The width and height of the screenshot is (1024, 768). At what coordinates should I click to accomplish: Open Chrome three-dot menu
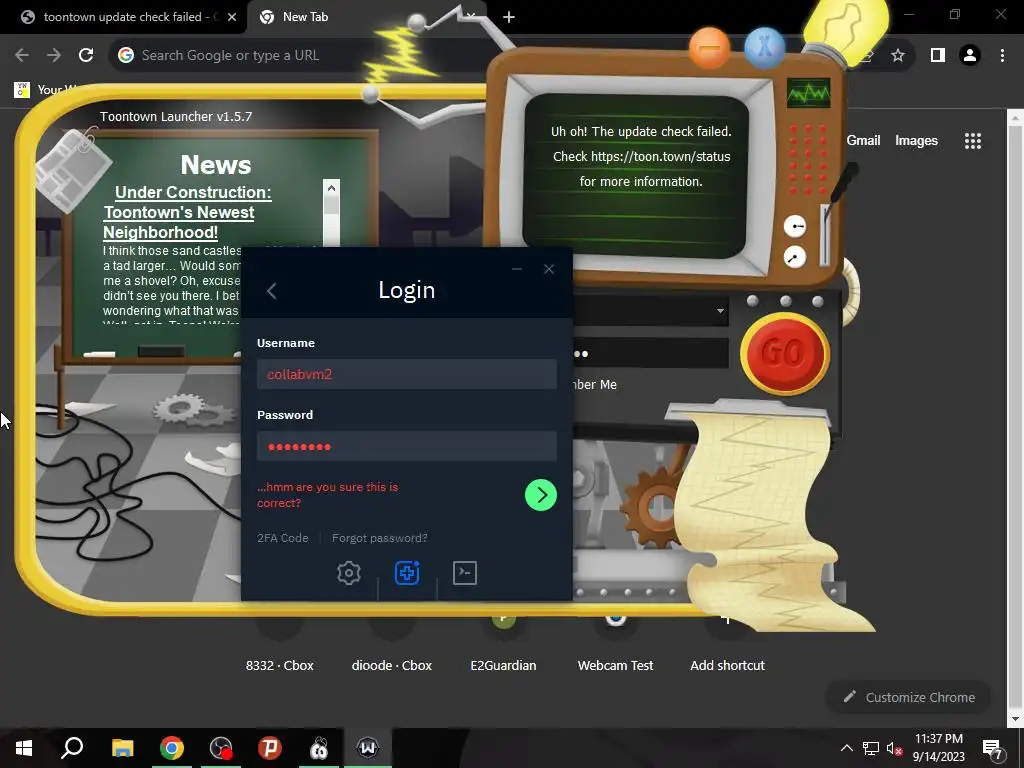pos(1002,56)
